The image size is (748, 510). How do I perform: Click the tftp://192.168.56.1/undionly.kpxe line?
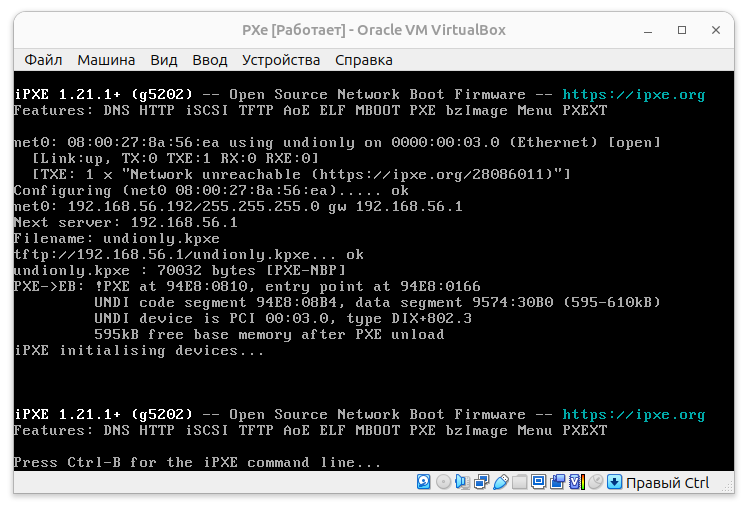pyautogui.click(x=189, y=255)
